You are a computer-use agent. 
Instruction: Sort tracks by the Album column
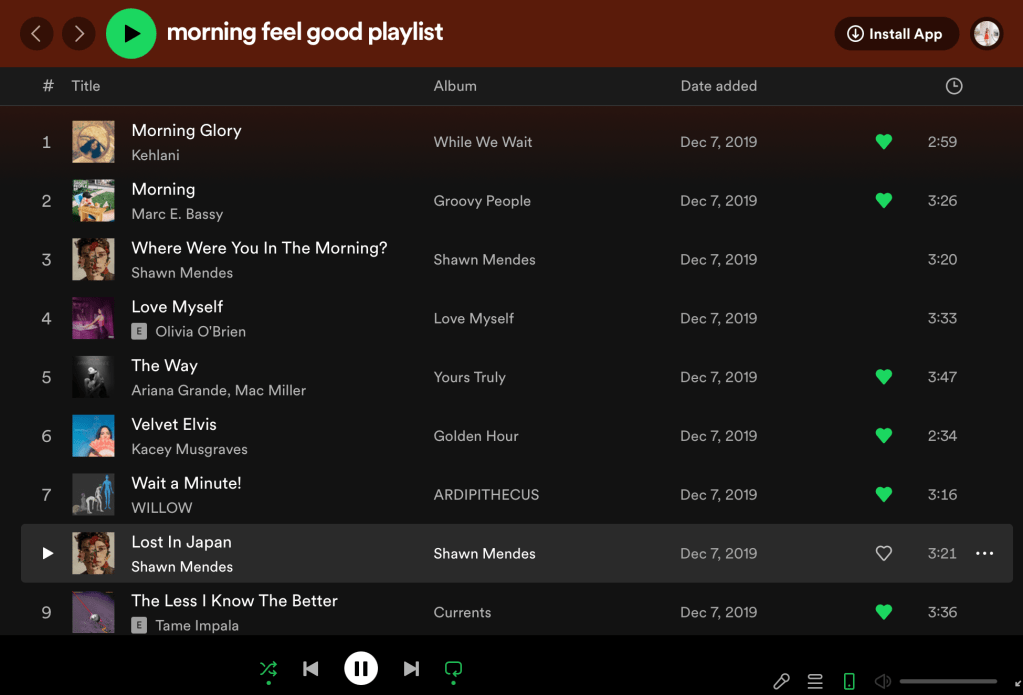coord(455,86)
